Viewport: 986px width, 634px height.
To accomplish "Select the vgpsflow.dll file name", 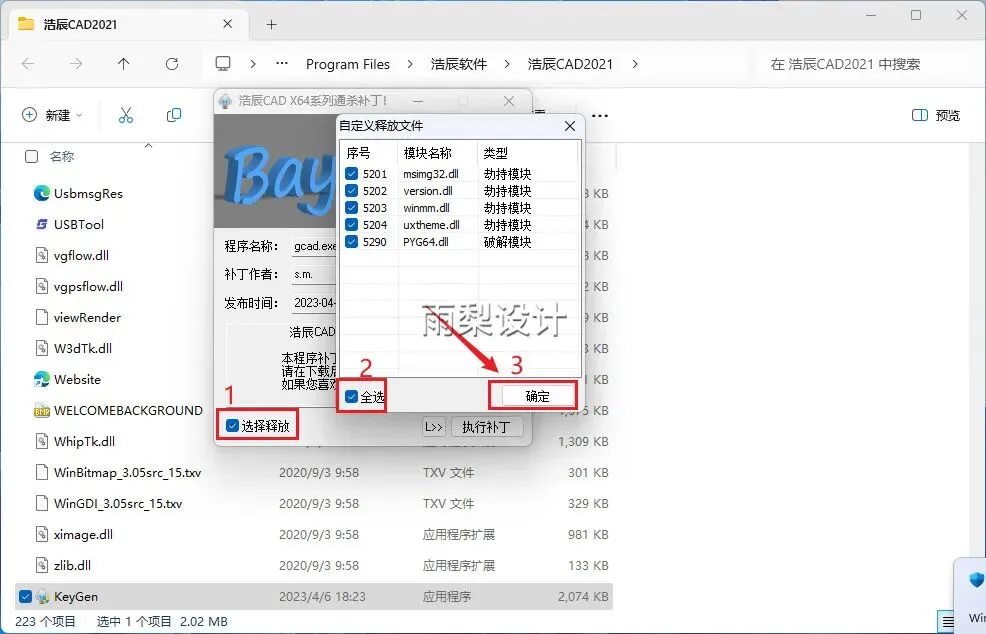I will click(88, 286).
